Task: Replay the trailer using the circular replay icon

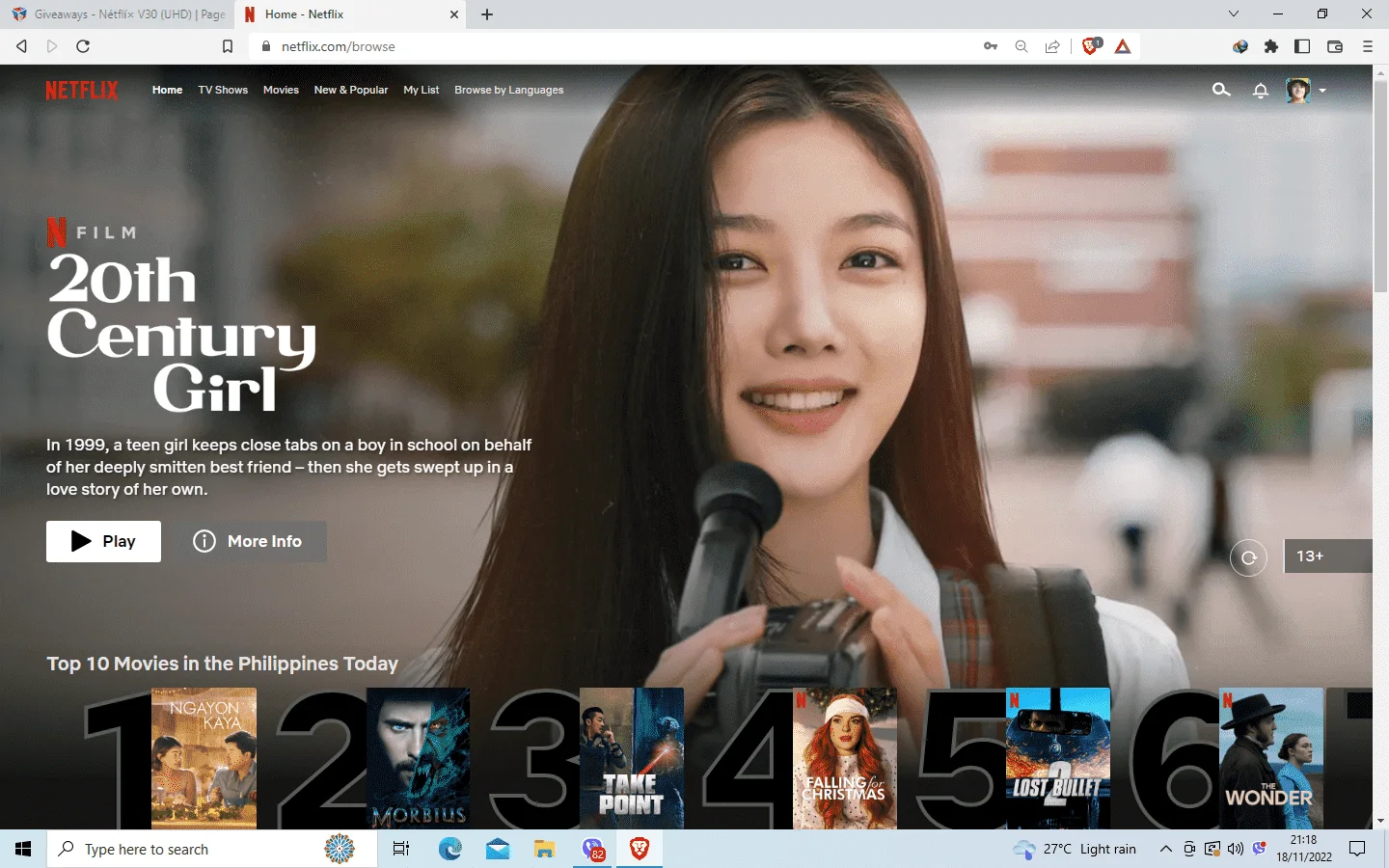Action: click(x=1248, y=557)
